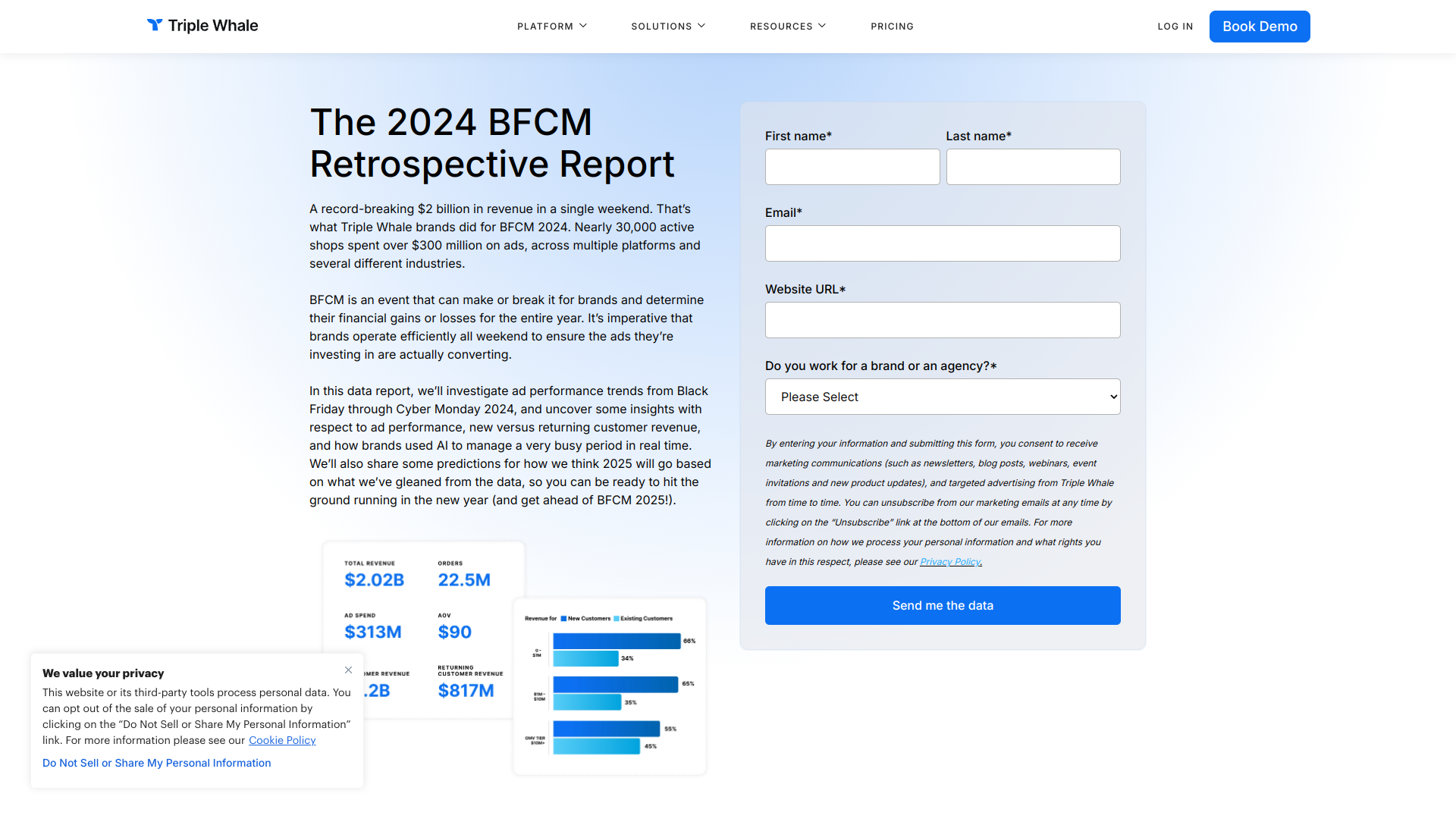Click the 66% chart bar

point(617,641)
